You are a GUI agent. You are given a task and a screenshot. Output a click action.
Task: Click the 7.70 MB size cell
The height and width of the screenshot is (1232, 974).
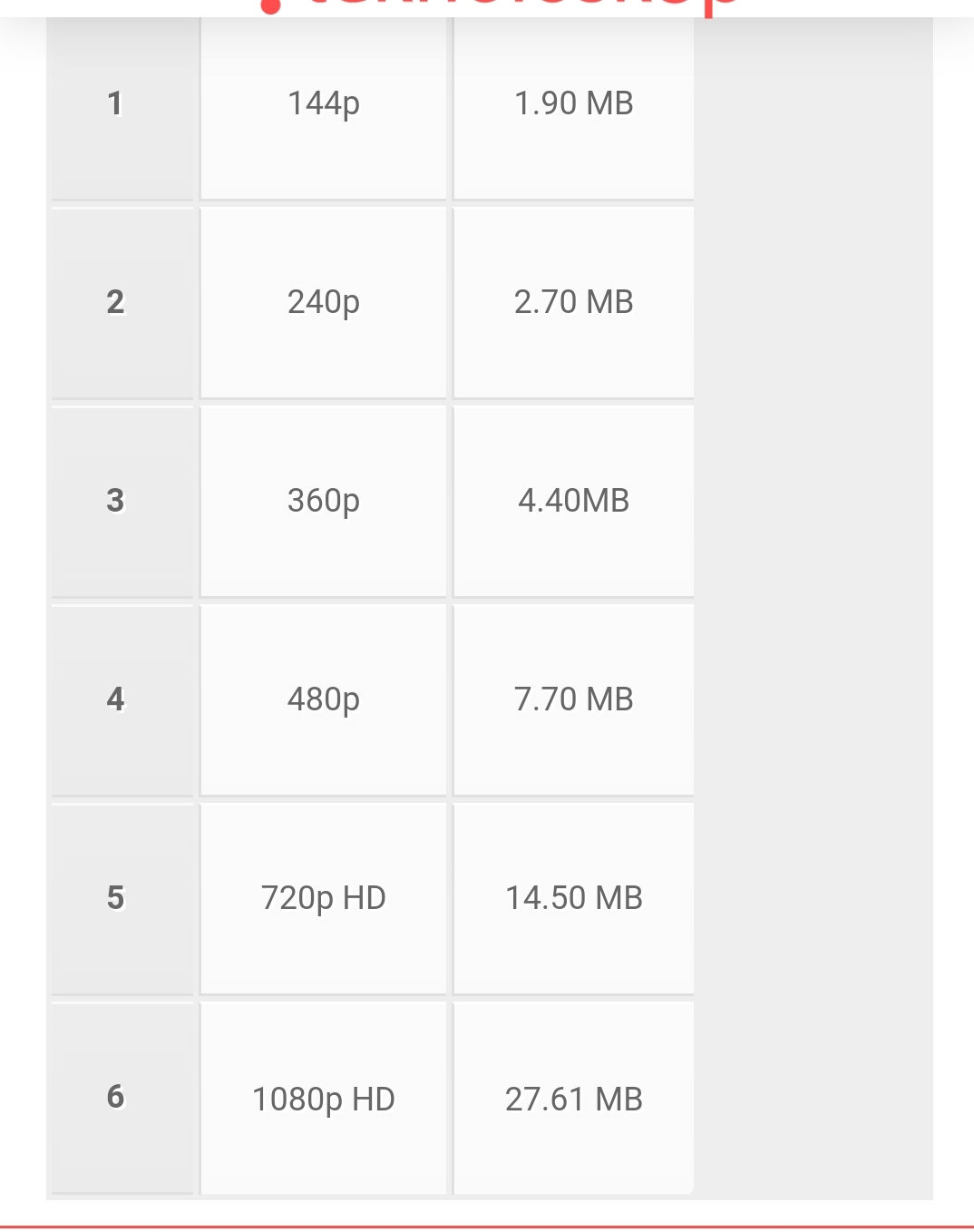click(x=573, y=699)
